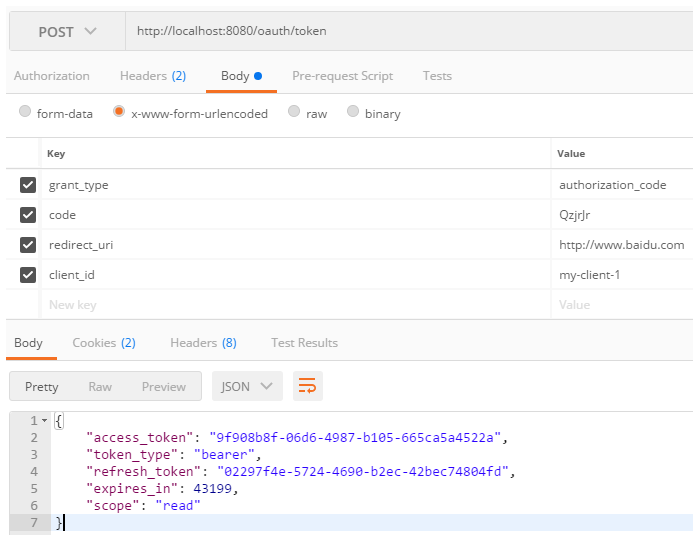
Task: Click the authorization_code value cell
Action: pyautogui.click(x=622, y=185)
